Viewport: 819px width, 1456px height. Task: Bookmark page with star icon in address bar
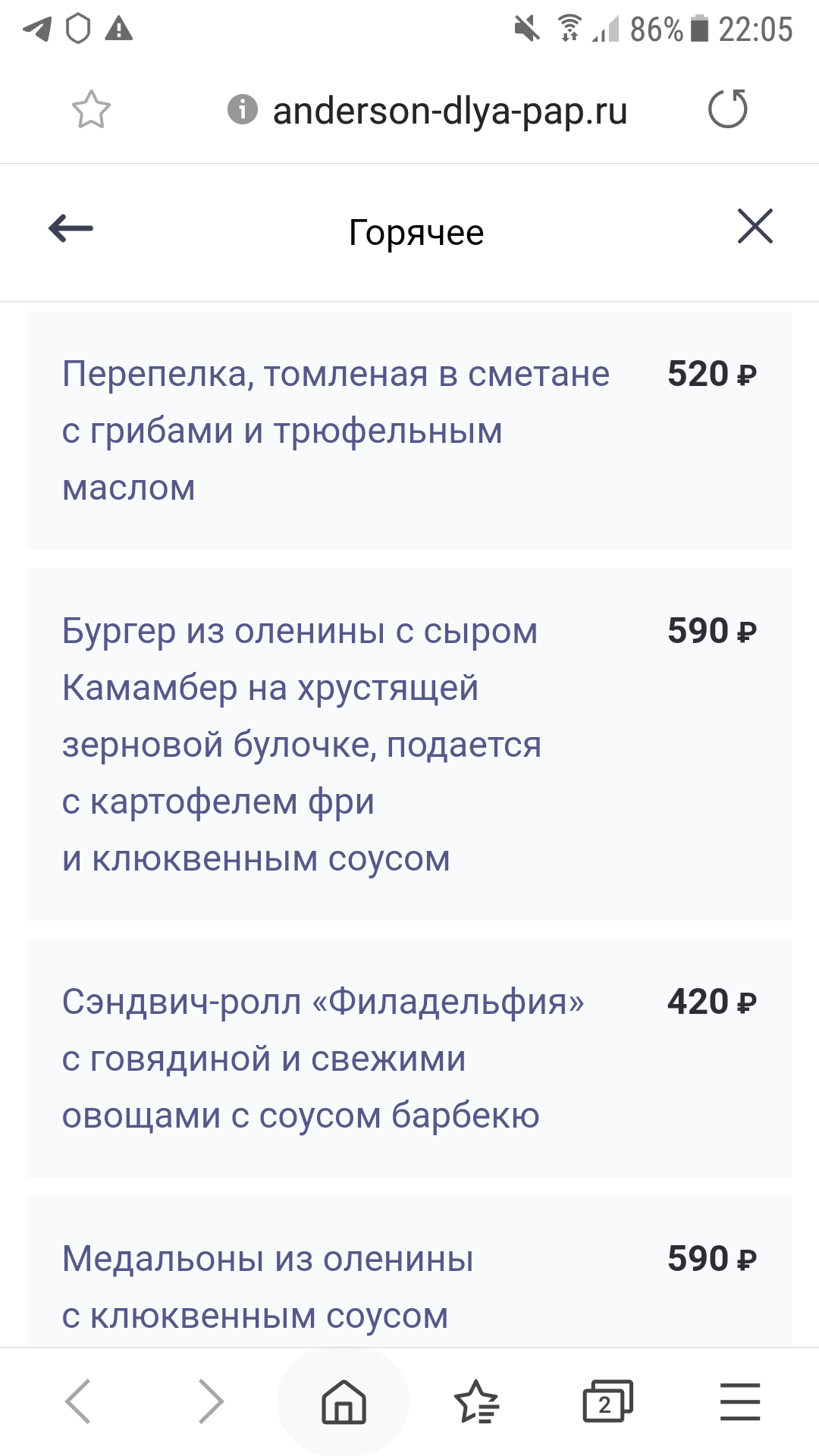point(91,110)
